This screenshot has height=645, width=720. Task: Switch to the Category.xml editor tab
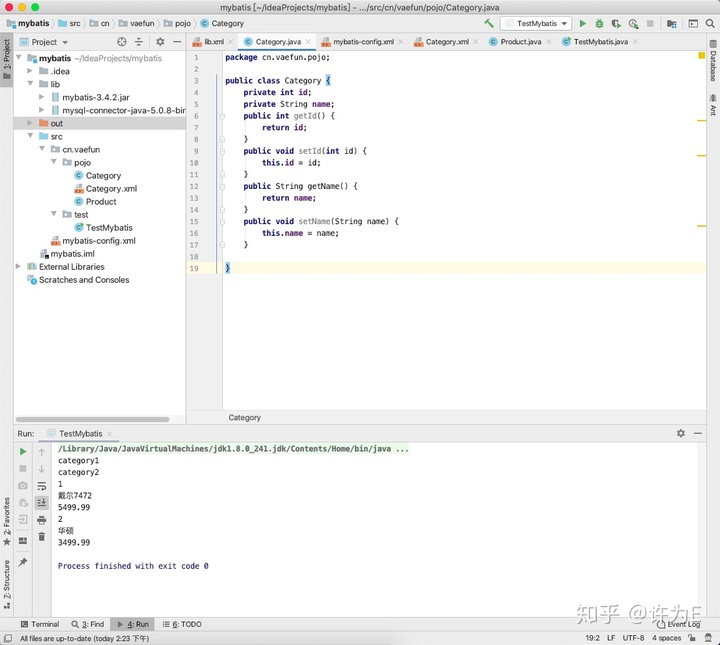(447, 42)
